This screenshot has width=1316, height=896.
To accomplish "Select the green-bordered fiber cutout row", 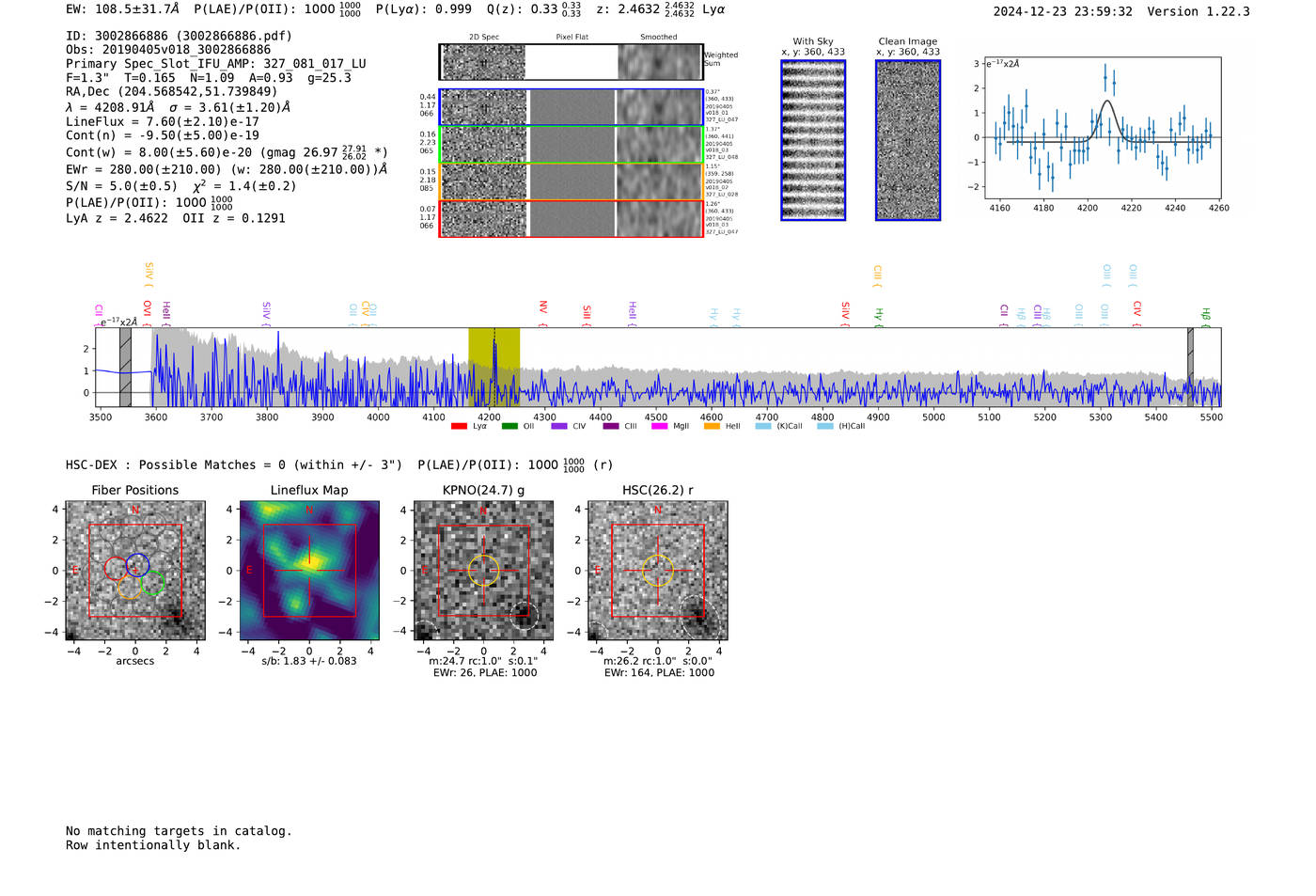I will coord(572,145).
